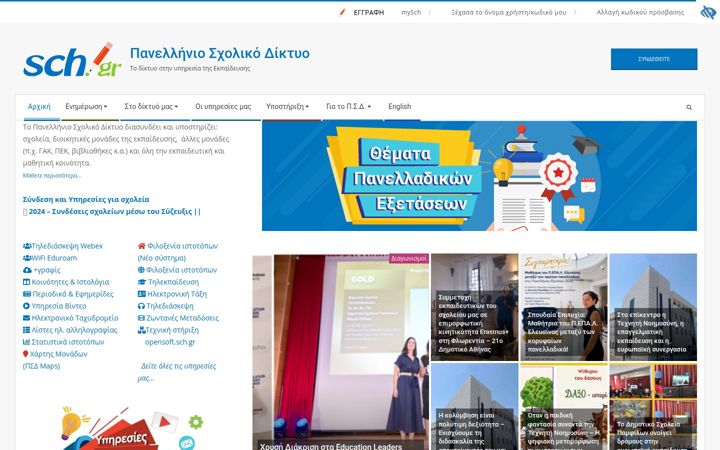This screenshot has width=720, height=450.
Task: Click the Υπηρεσίες illustration graphic
Action: click(x=132, y=427)
